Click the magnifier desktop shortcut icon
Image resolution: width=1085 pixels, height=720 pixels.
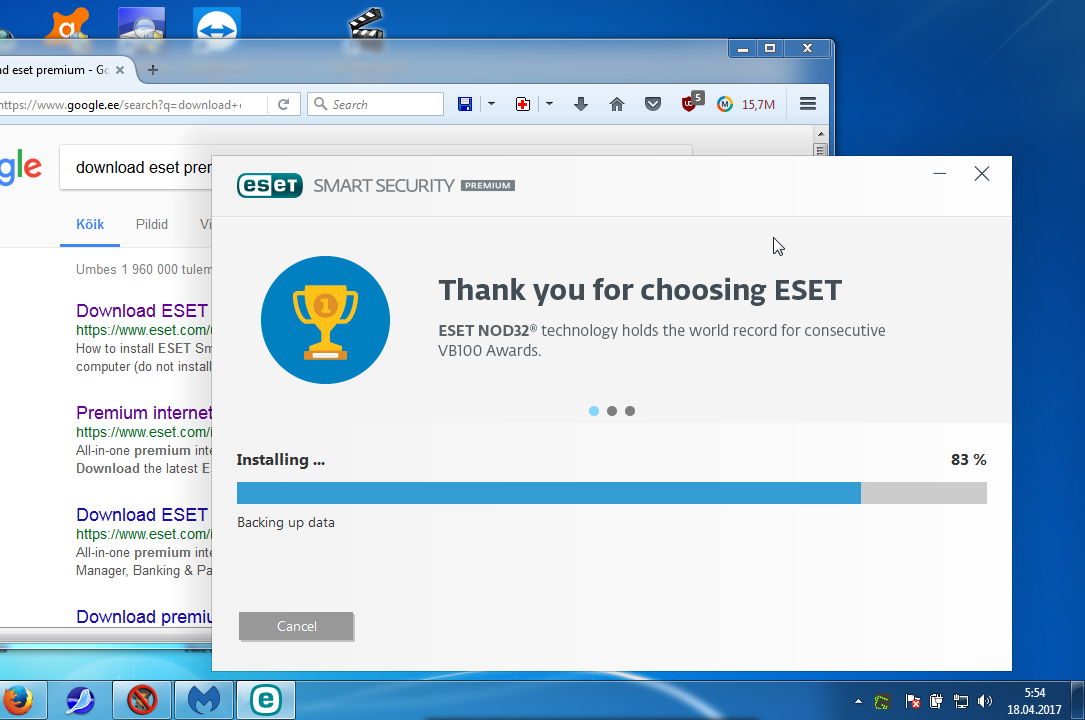point(142,28)
